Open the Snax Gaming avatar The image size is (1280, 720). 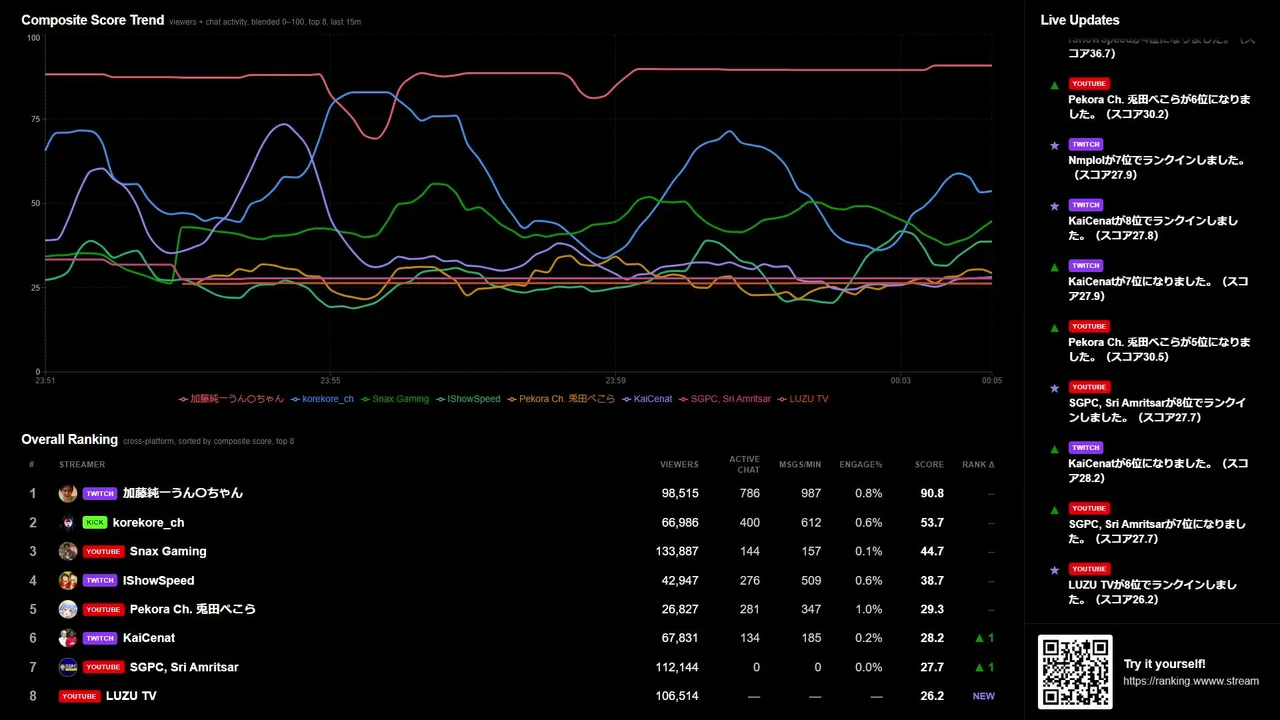(x=68, y=551)
